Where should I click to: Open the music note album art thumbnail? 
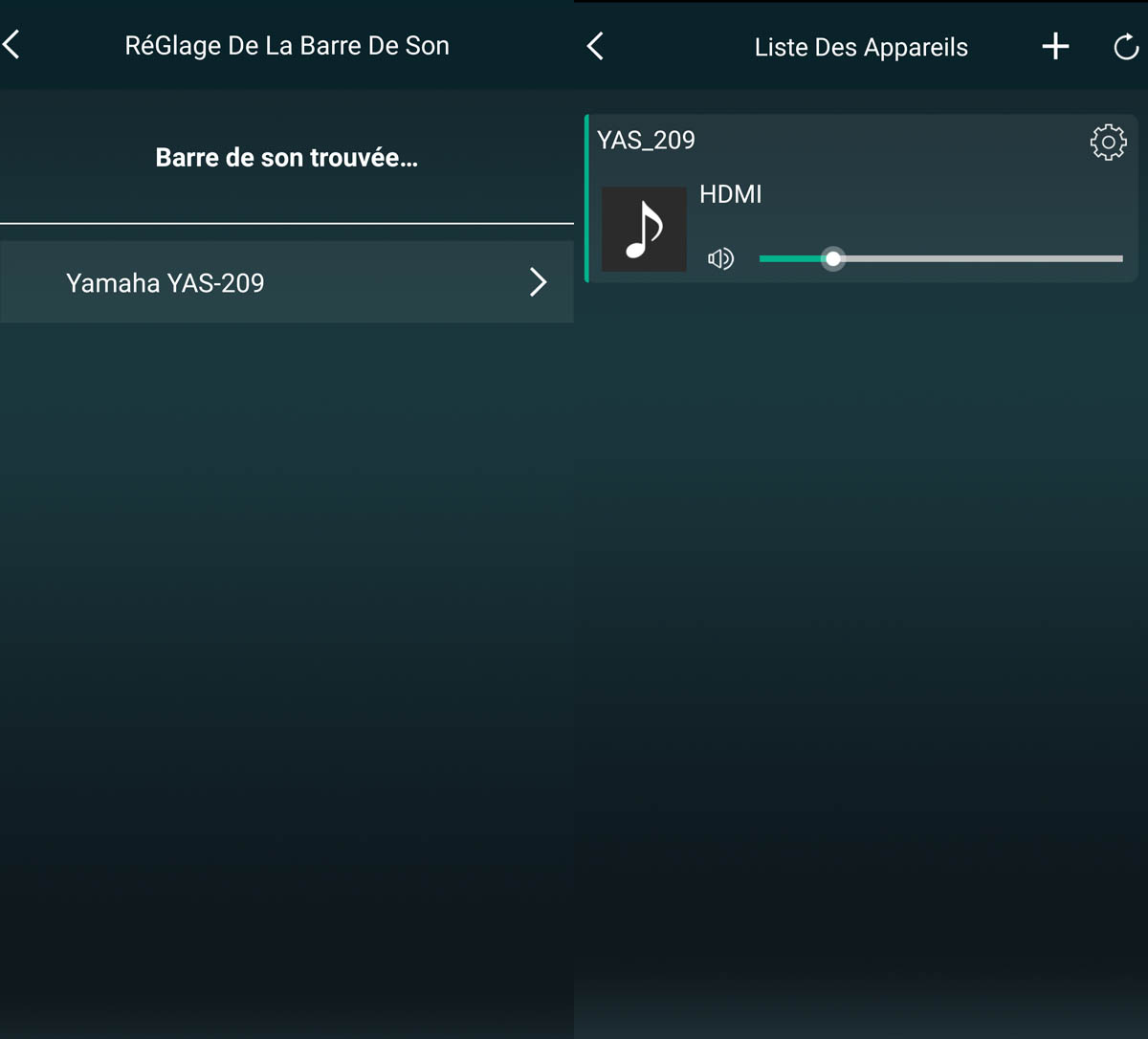click(644, 230)
